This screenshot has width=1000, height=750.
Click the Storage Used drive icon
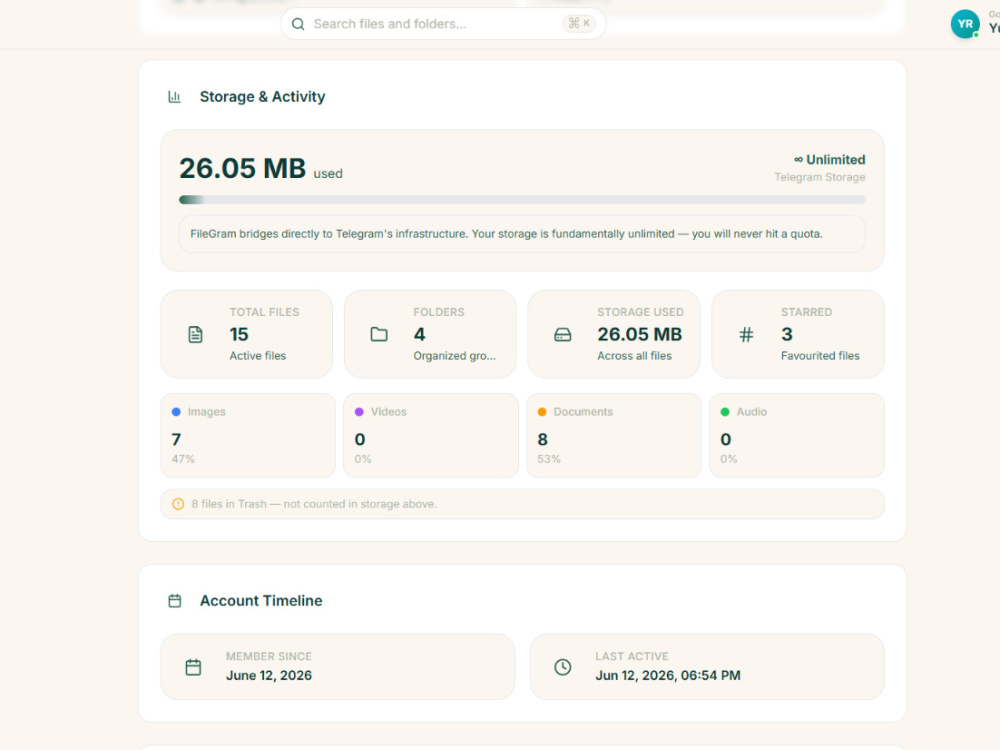pos(562,335)
